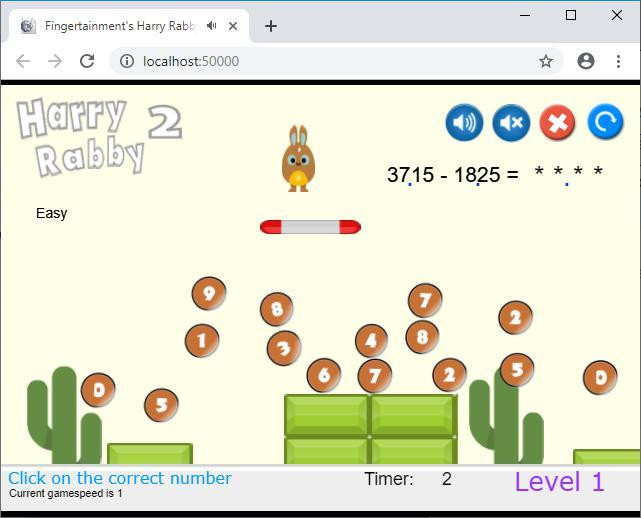This screenshot has width=641, height=518.
Task: Go forward with browser forward arrow
Action: tap(55, 61)
